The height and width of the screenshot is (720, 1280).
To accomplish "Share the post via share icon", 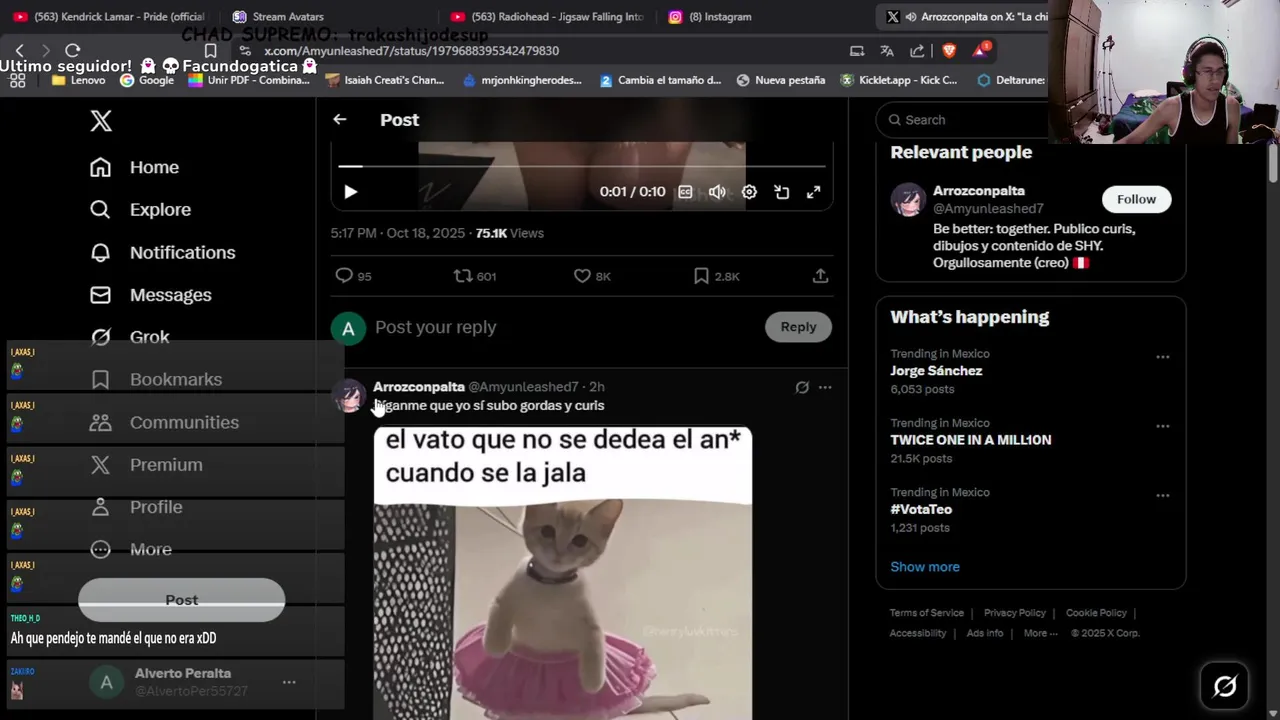I will coord(820,276).
